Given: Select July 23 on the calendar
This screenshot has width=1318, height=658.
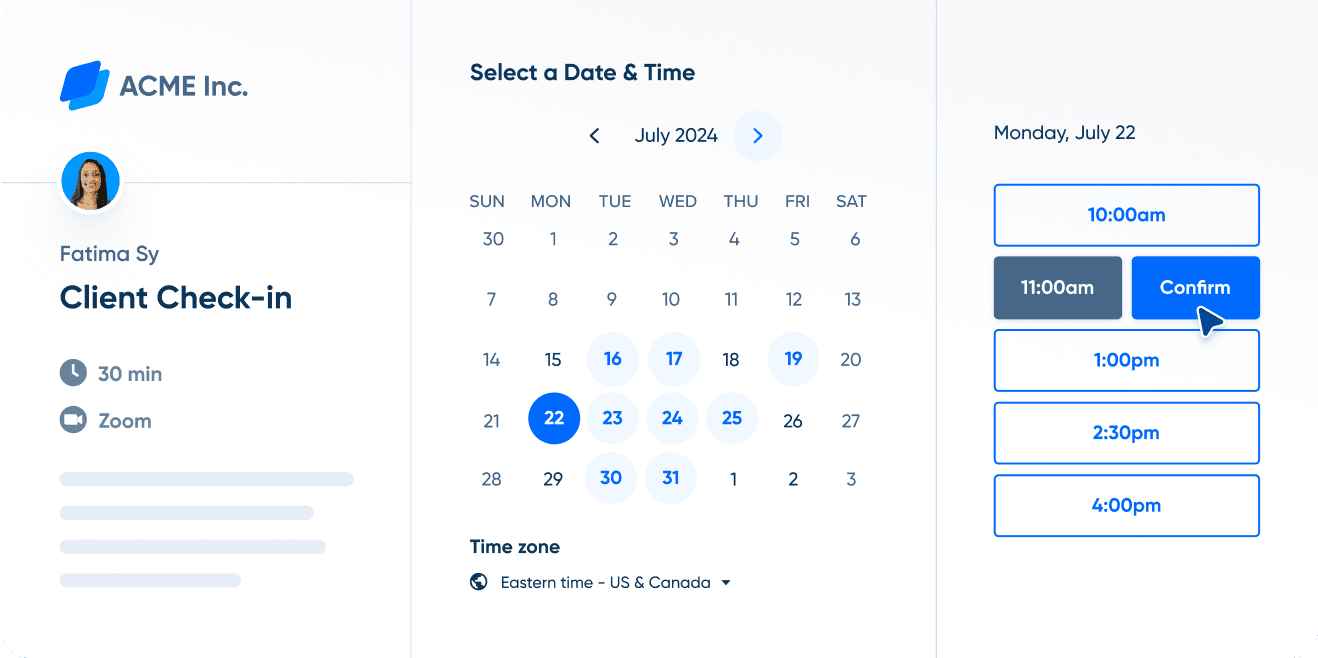Looking at the screenshot, I should pos(612,419).
